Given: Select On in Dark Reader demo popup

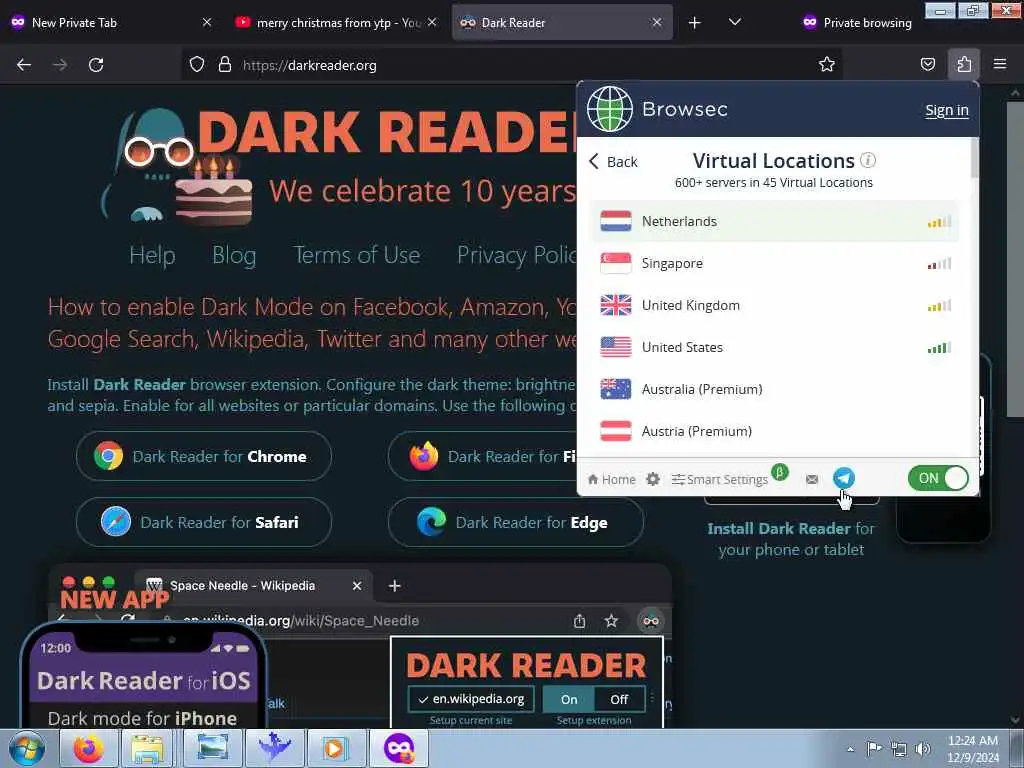Looking at the screenshot, I should coord(569,699).
